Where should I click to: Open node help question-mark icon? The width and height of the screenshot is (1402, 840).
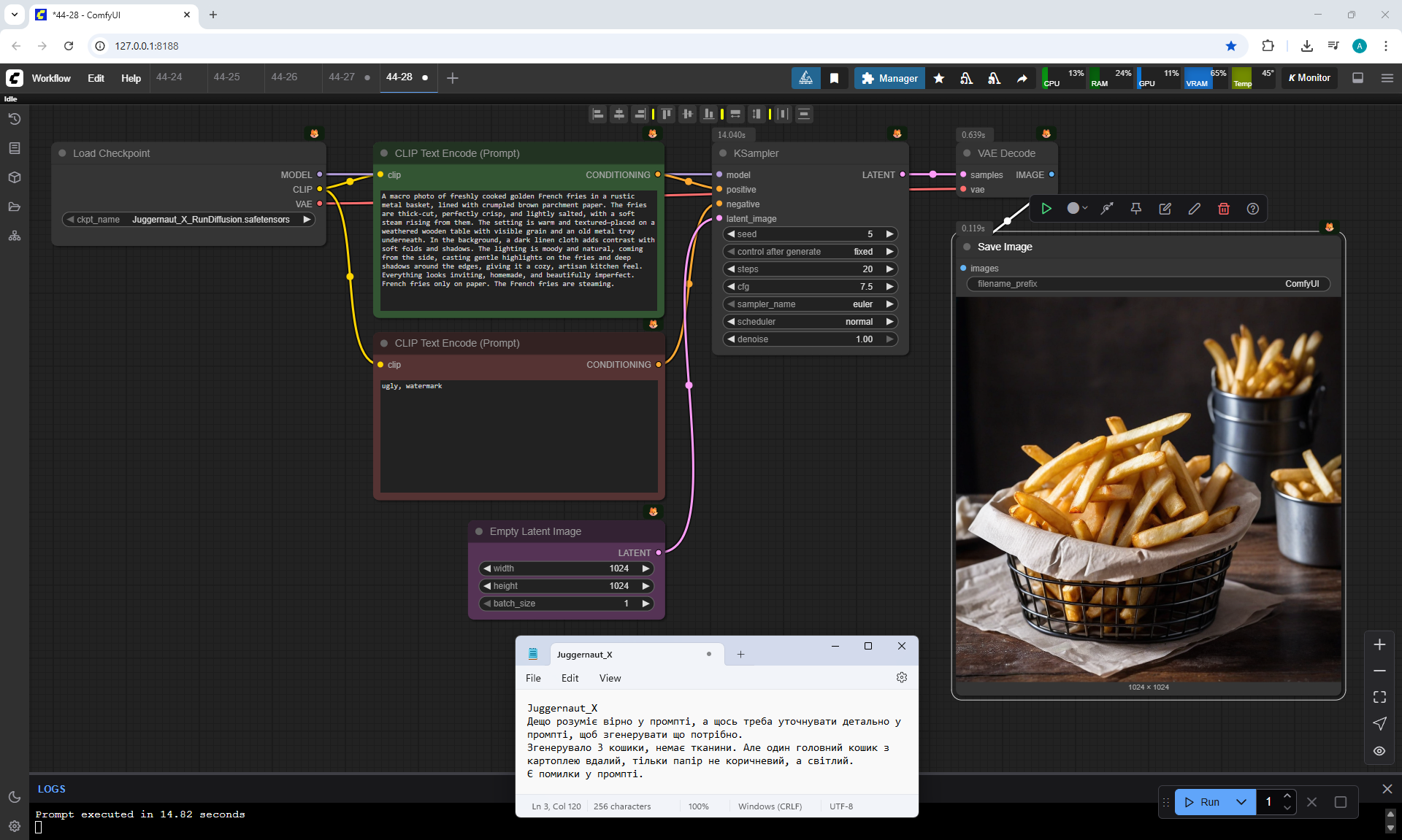pos(1253,209)
